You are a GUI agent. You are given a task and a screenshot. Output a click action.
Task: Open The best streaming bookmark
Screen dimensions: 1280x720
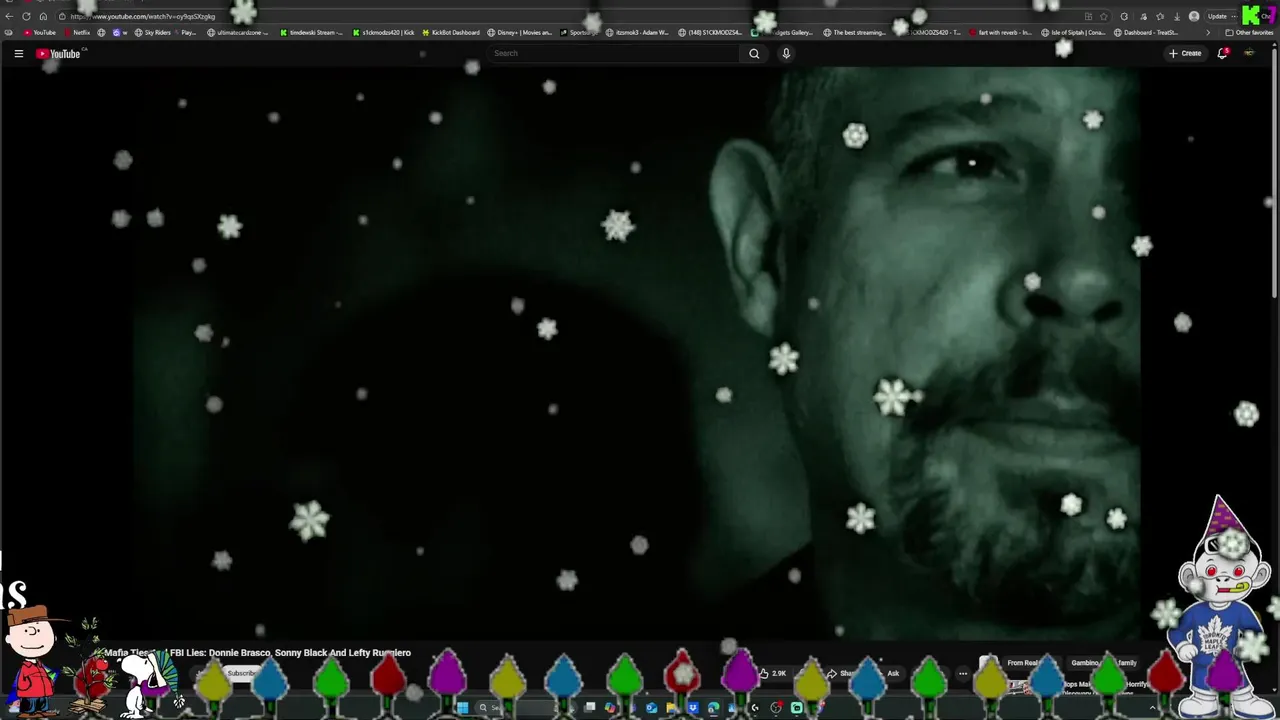click(855, 33)
